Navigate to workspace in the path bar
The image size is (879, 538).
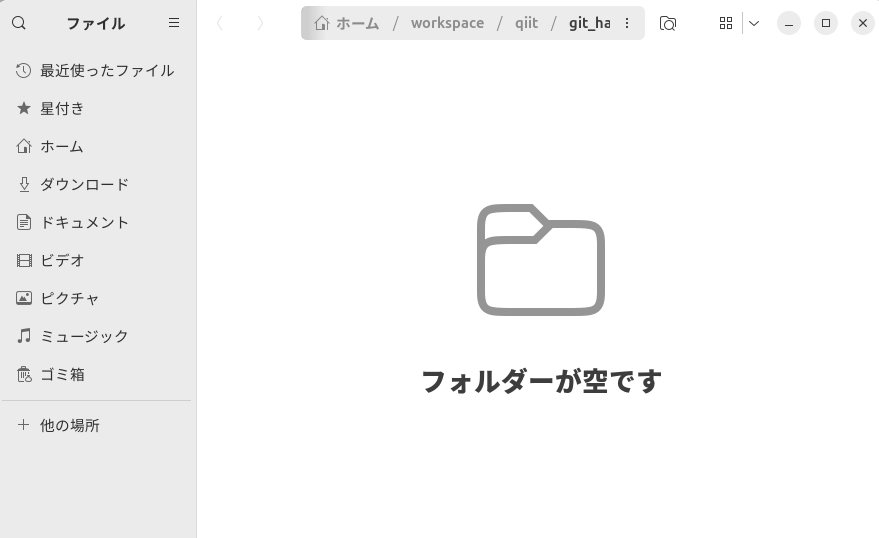point(447,23)
